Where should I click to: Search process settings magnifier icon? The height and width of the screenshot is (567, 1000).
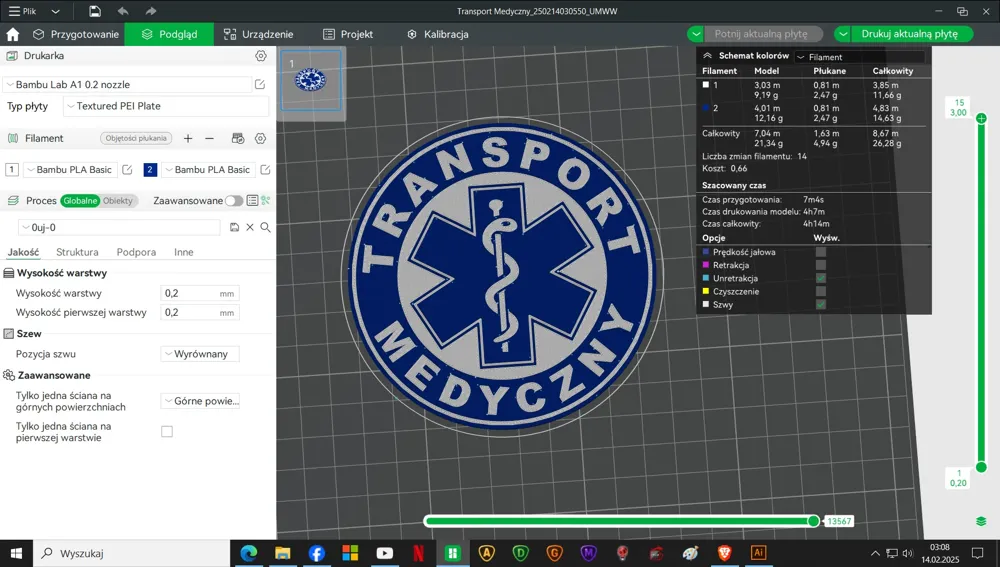265,227
